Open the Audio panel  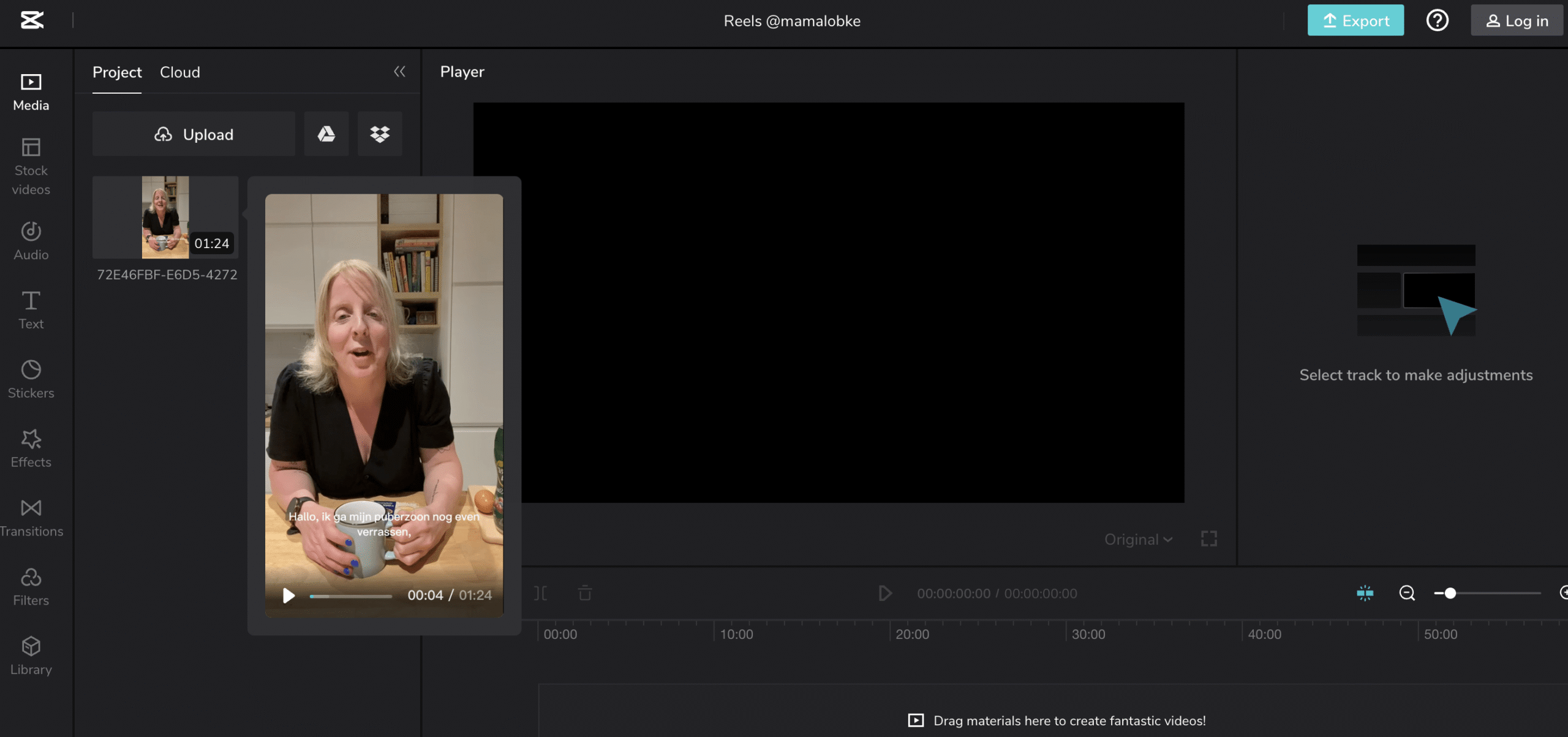tap(31, 241)
